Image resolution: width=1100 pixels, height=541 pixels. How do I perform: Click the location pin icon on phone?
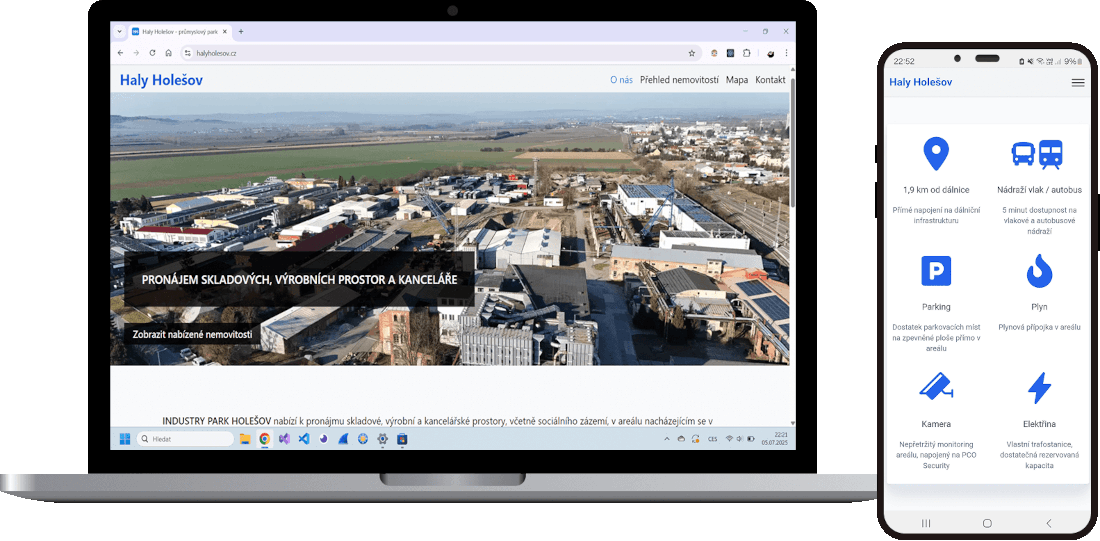935,154
